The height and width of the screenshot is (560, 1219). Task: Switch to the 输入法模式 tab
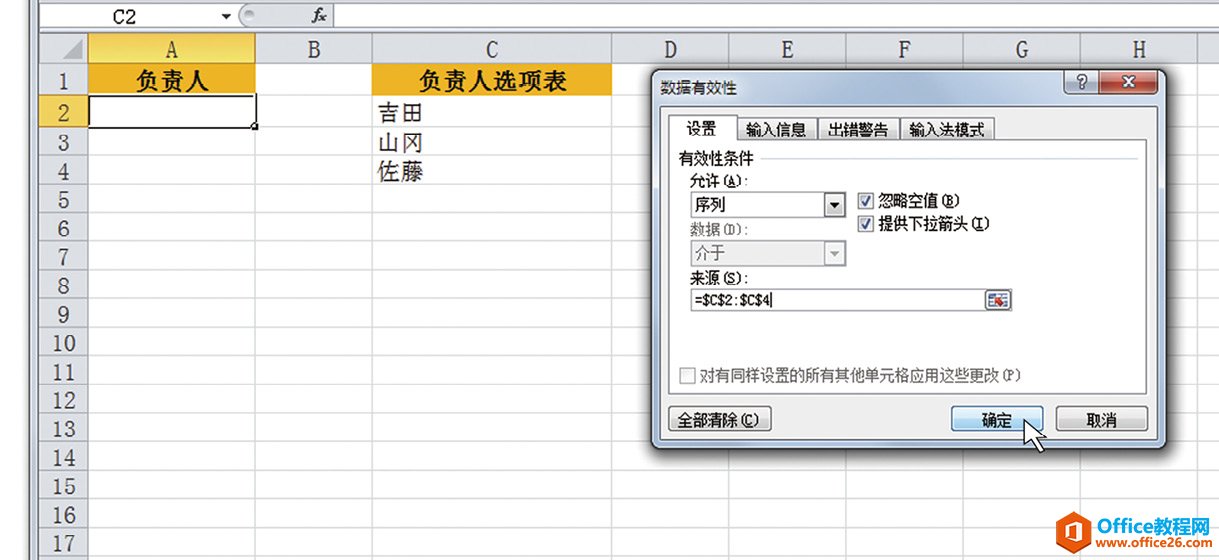coord(946,130)
